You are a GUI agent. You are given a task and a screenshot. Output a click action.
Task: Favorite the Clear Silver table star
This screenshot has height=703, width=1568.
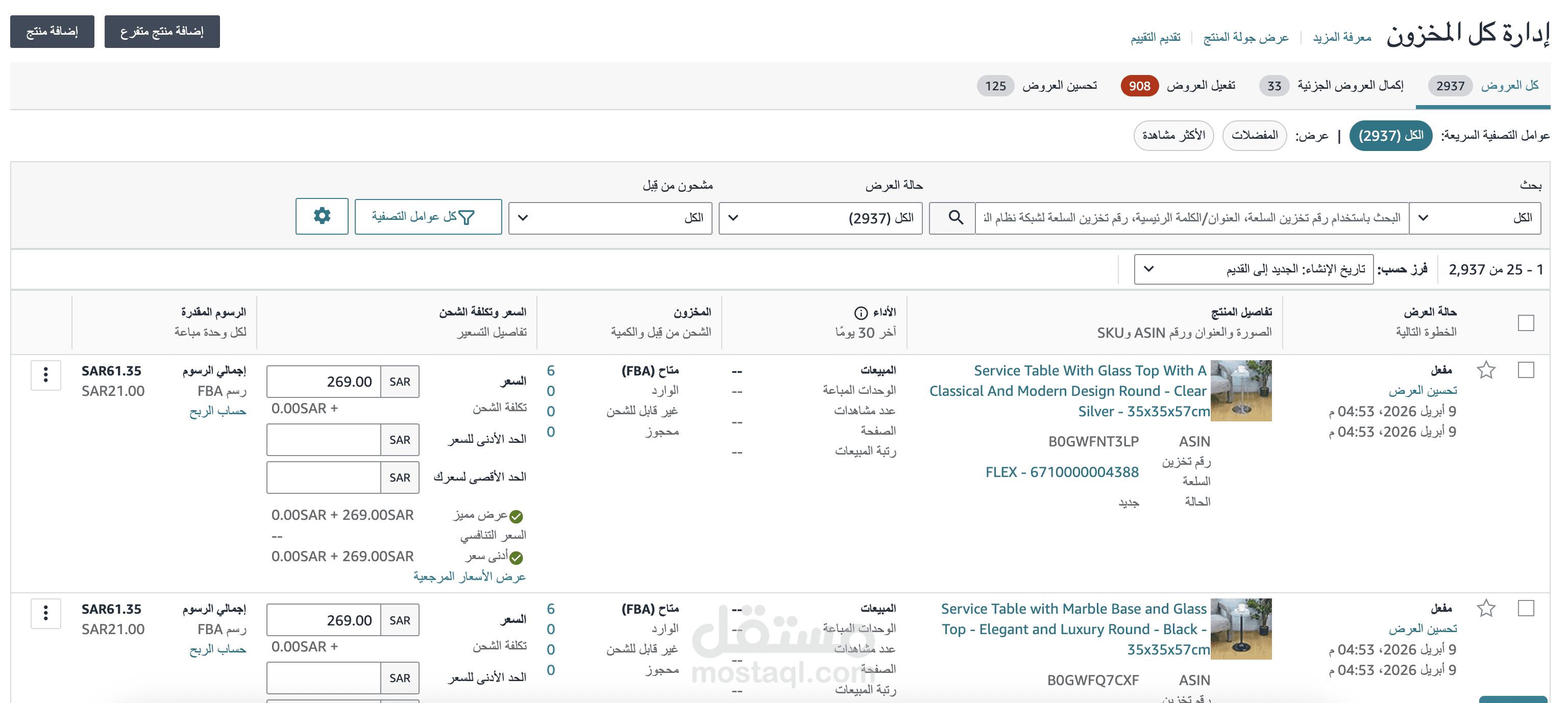coord(1486,370)
